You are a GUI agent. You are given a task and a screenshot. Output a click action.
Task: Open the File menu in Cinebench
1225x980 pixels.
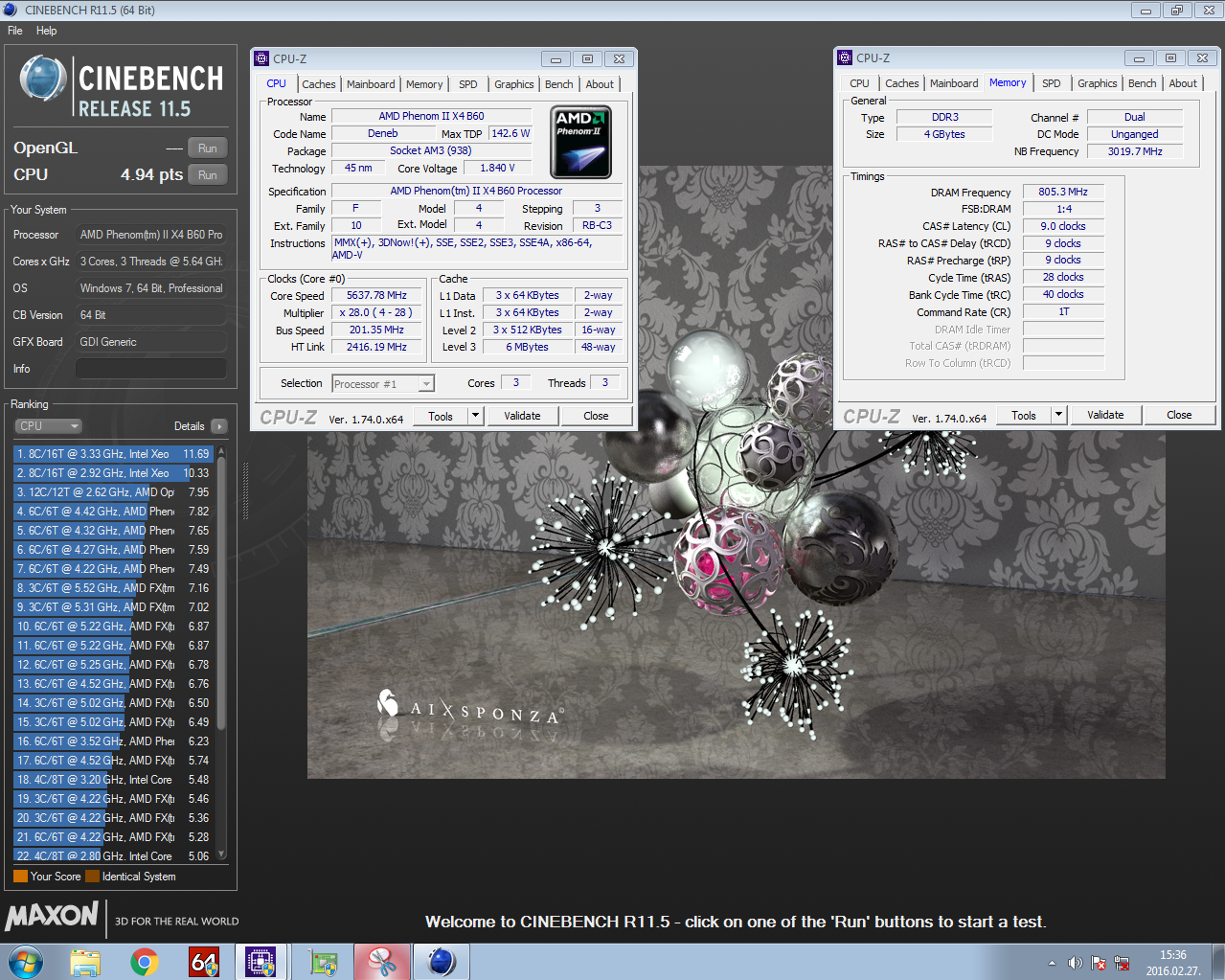tap(15, 31)
